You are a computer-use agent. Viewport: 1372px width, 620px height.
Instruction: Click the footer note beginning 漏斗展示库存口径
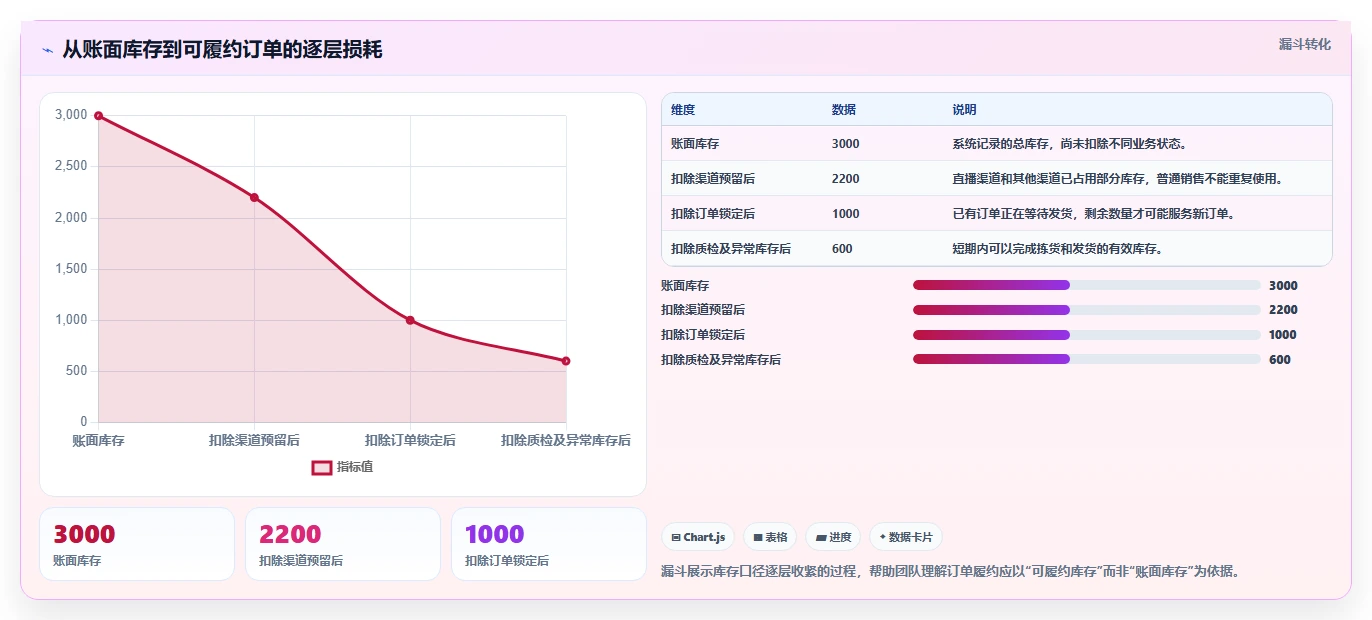[951, 572]
